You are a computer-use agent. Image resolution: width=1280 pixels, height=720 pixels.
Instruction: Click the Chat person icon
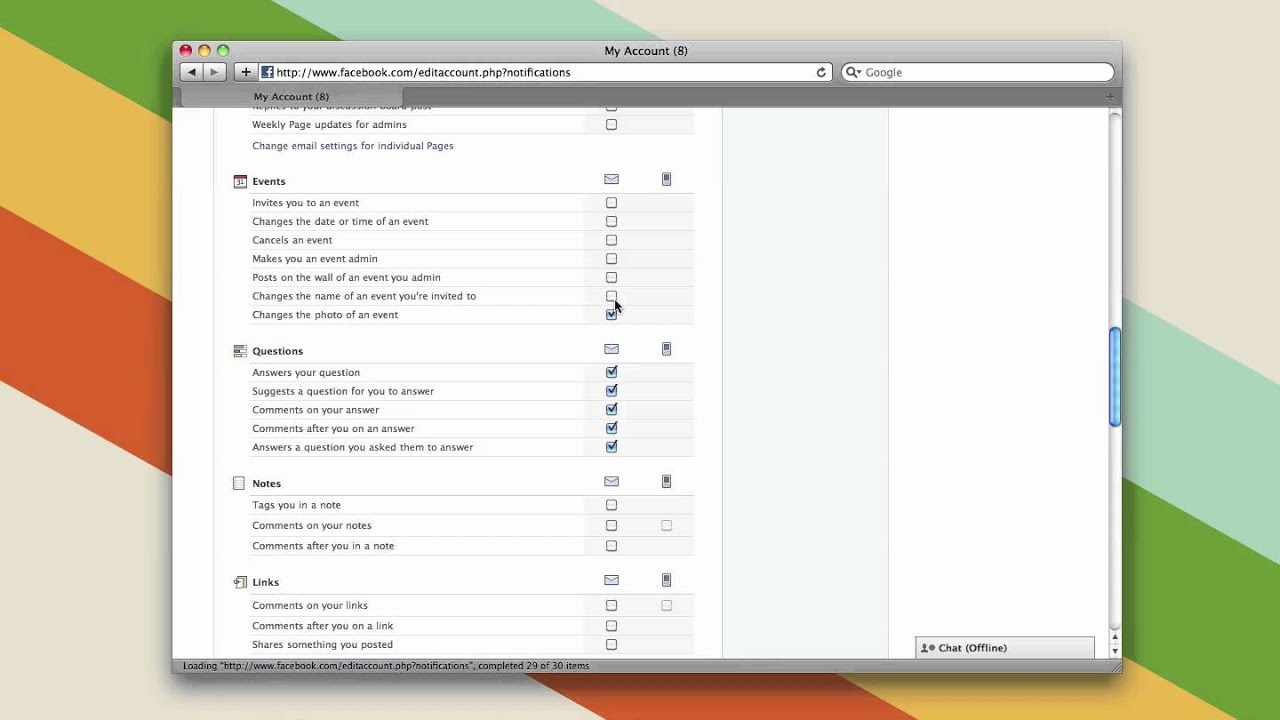click(927, 648)
